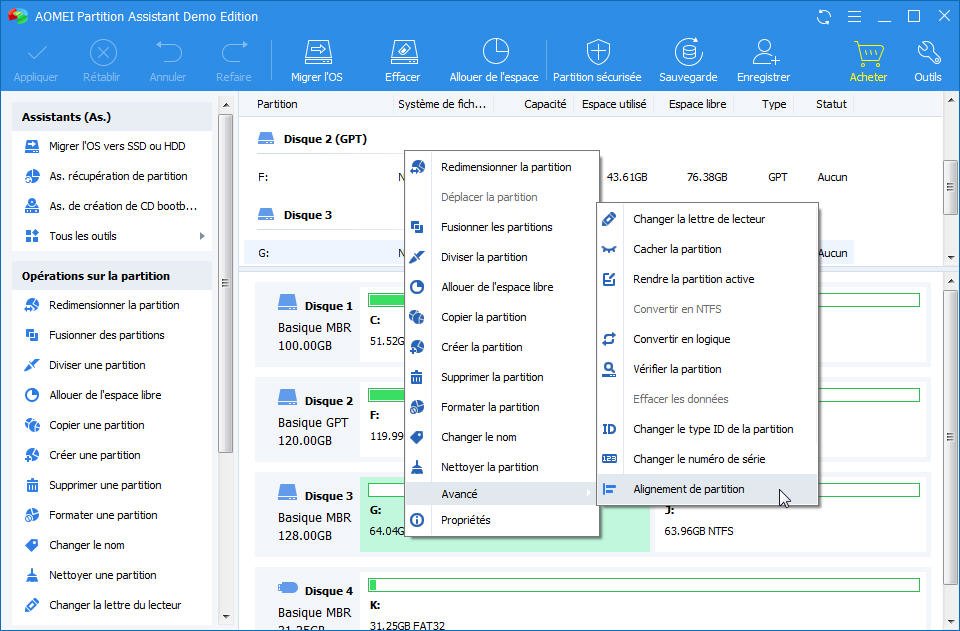The height and width of the screenshot is (631, 960).
Task: Launch Allouer de l'espace from toolbar
Action: click(494, 60)
